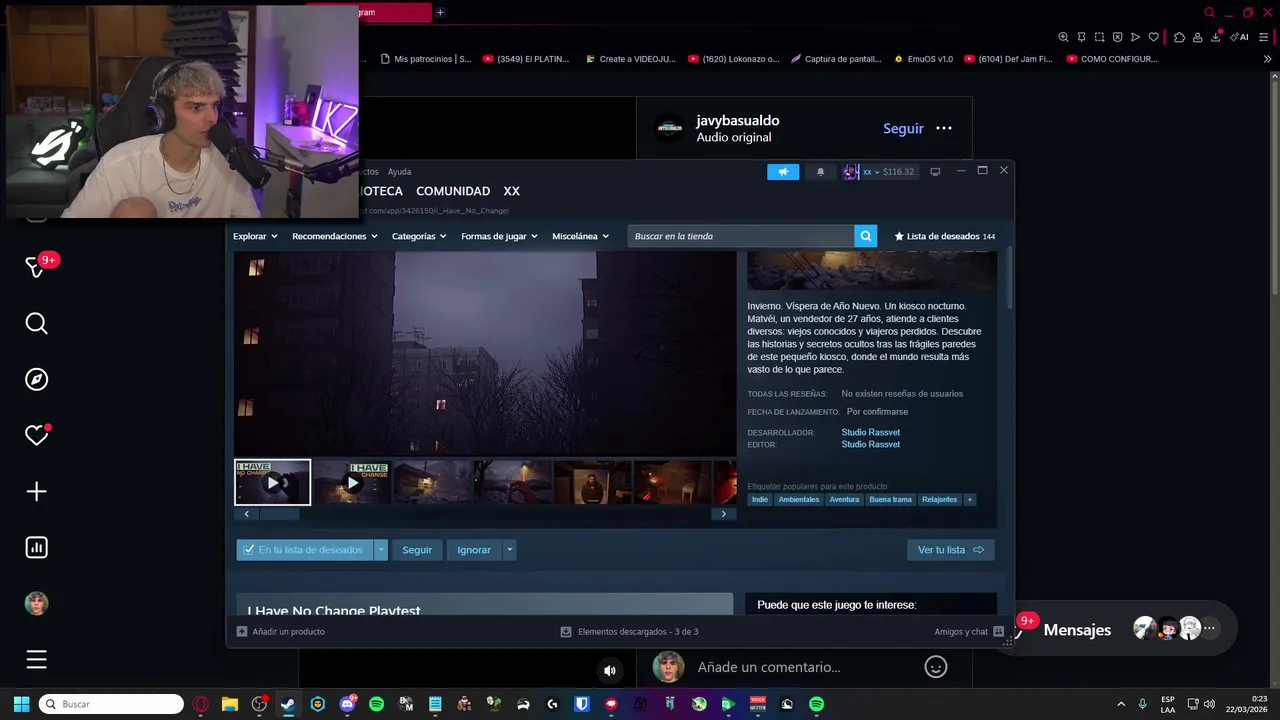Click the Ignorar button

pyautogui.click(x=474, y=550)
